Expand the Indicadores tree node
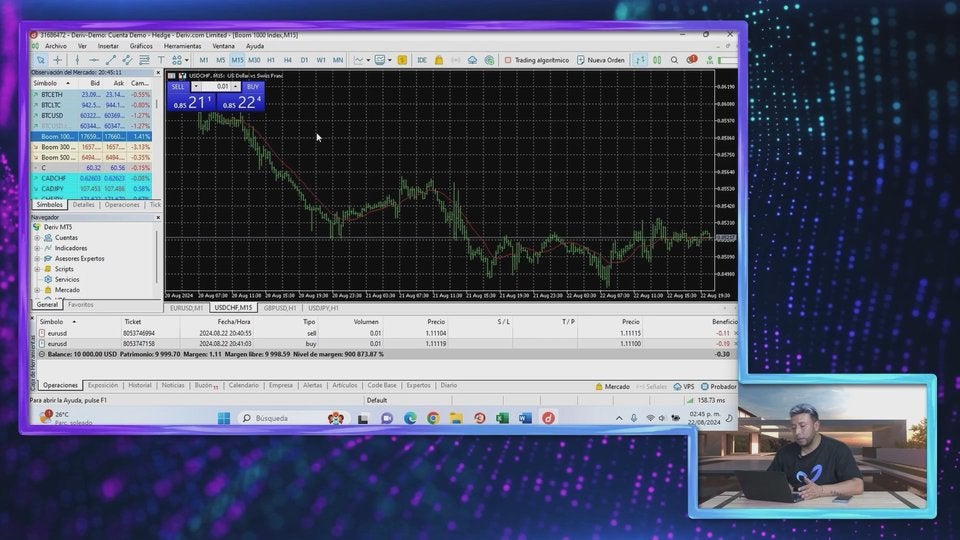960x540 pixels. click(x=37, y=248)
